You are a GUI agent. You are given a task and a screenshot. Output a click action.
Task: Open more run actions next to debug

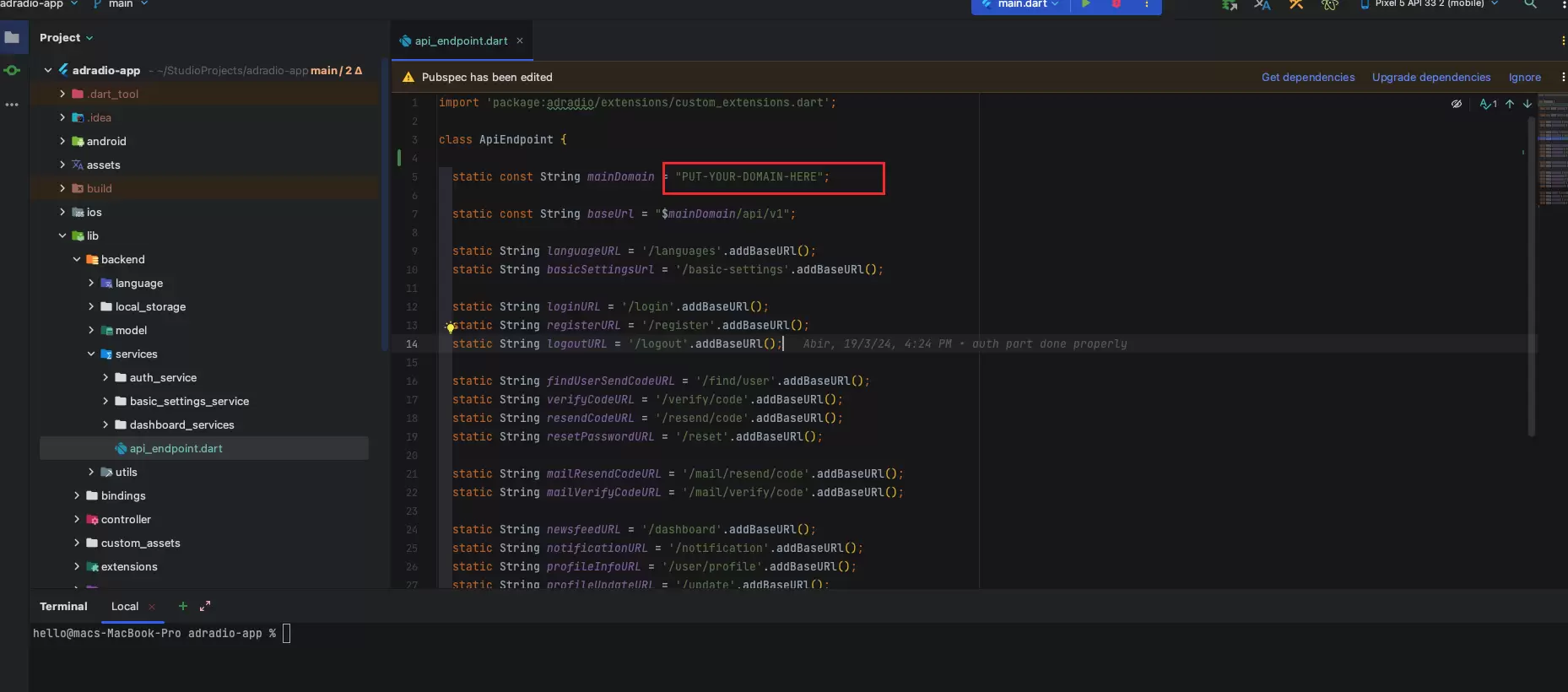coord(1146,4)
